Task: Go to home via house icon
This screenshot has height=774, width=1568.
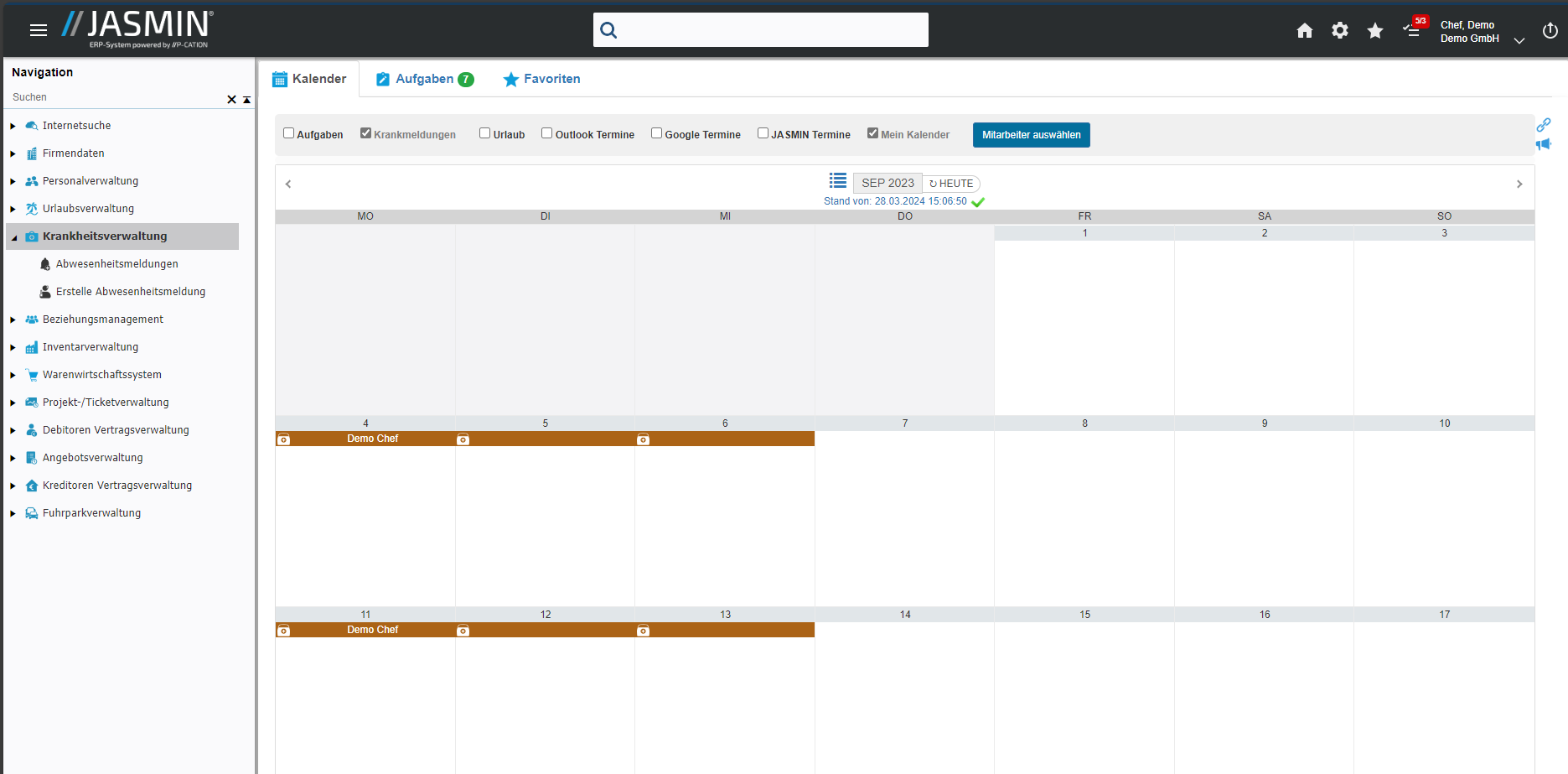Action: tap(1305, 31)
